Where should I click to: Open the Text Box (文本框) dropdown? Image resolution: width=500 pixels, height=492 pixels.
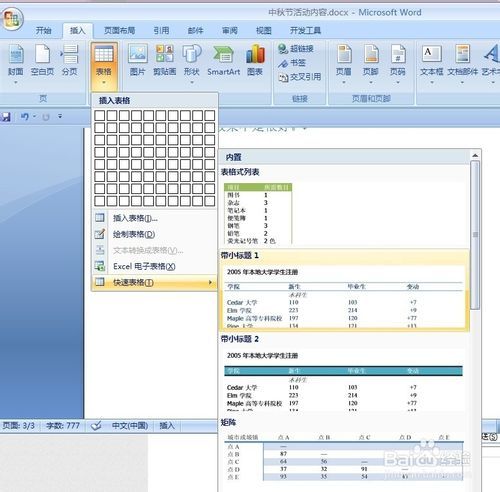point(432,63)
